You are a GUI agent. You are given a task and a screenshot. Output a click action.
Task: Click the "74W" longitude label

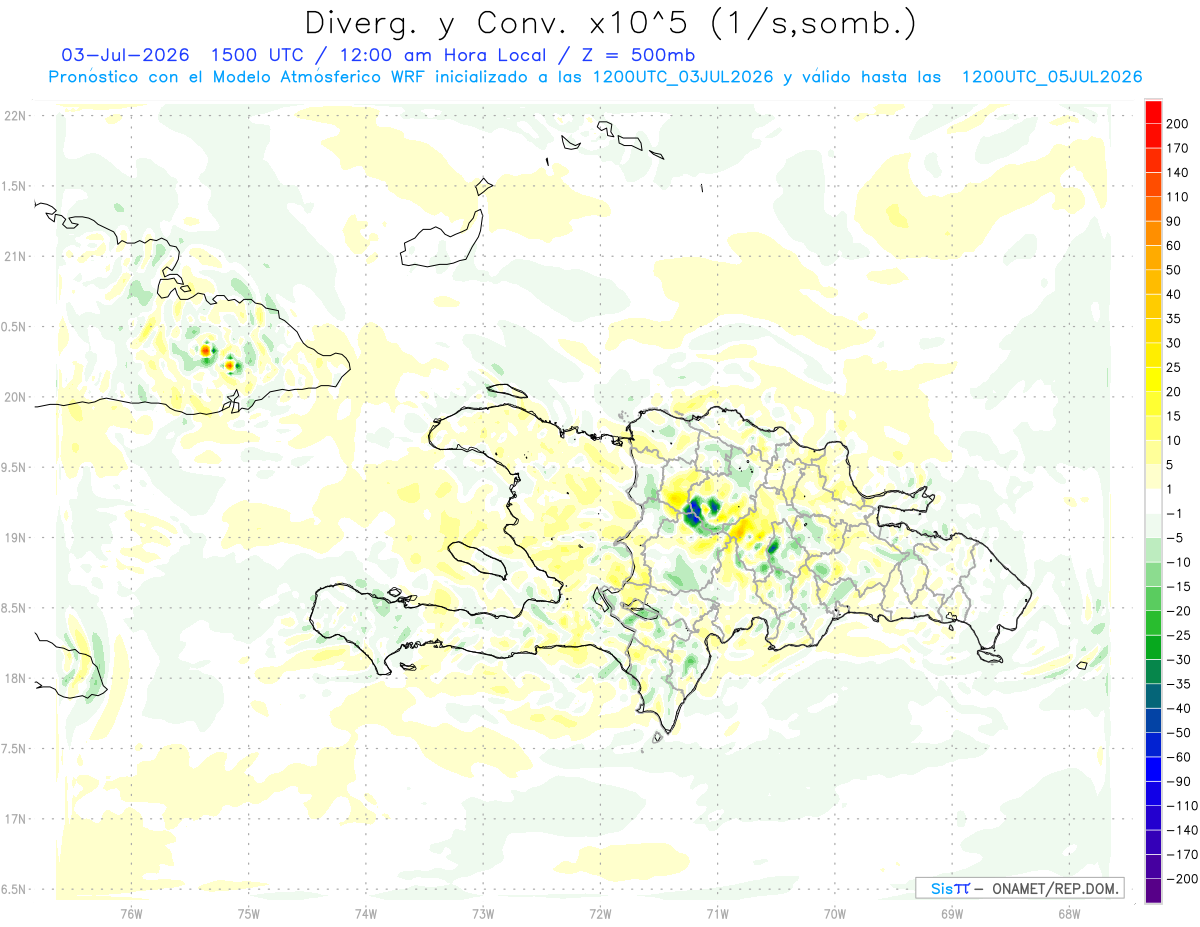365,912
